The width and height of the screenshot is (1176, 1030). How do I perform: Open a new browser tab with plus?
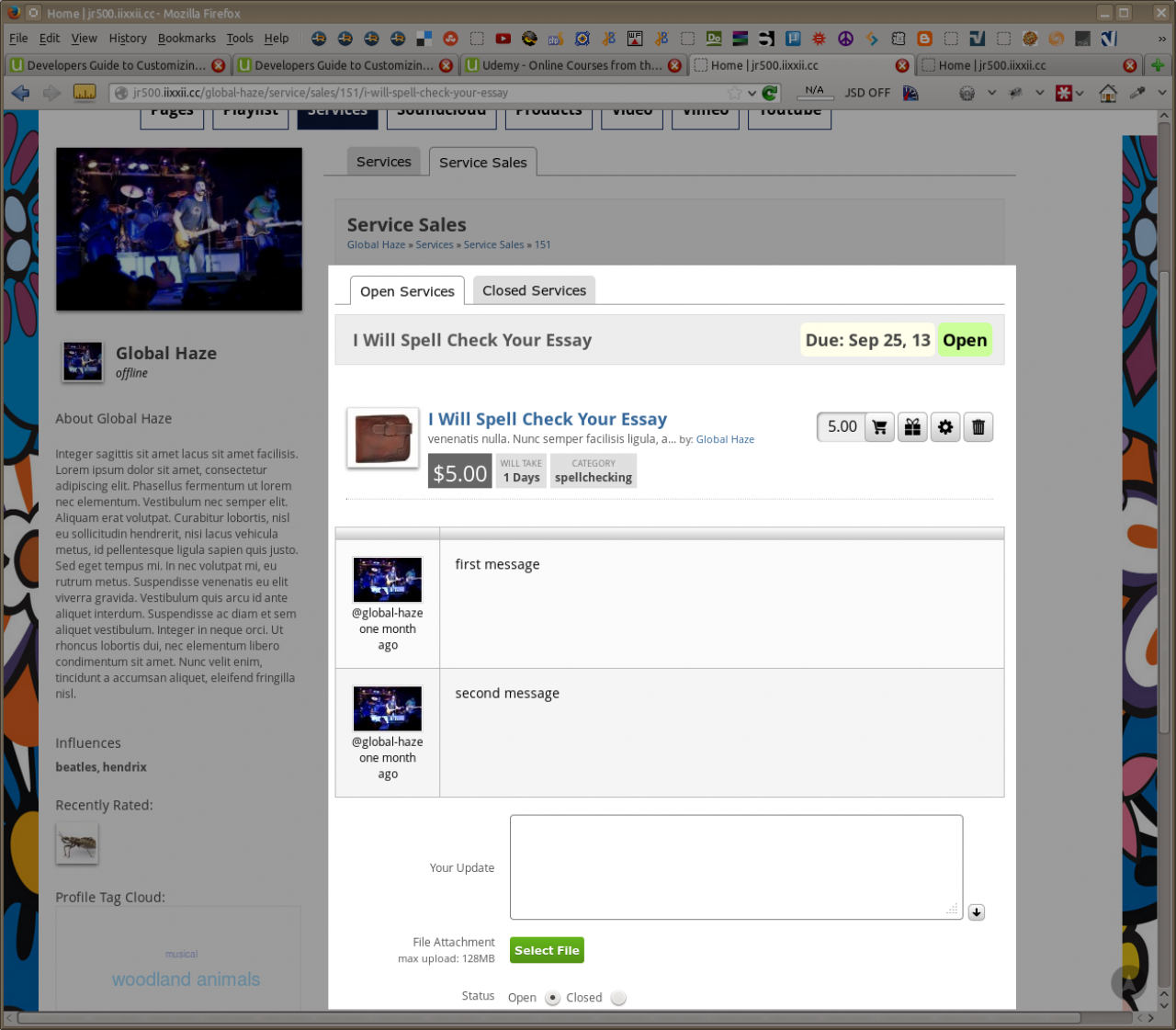(x=1157, y=65)
